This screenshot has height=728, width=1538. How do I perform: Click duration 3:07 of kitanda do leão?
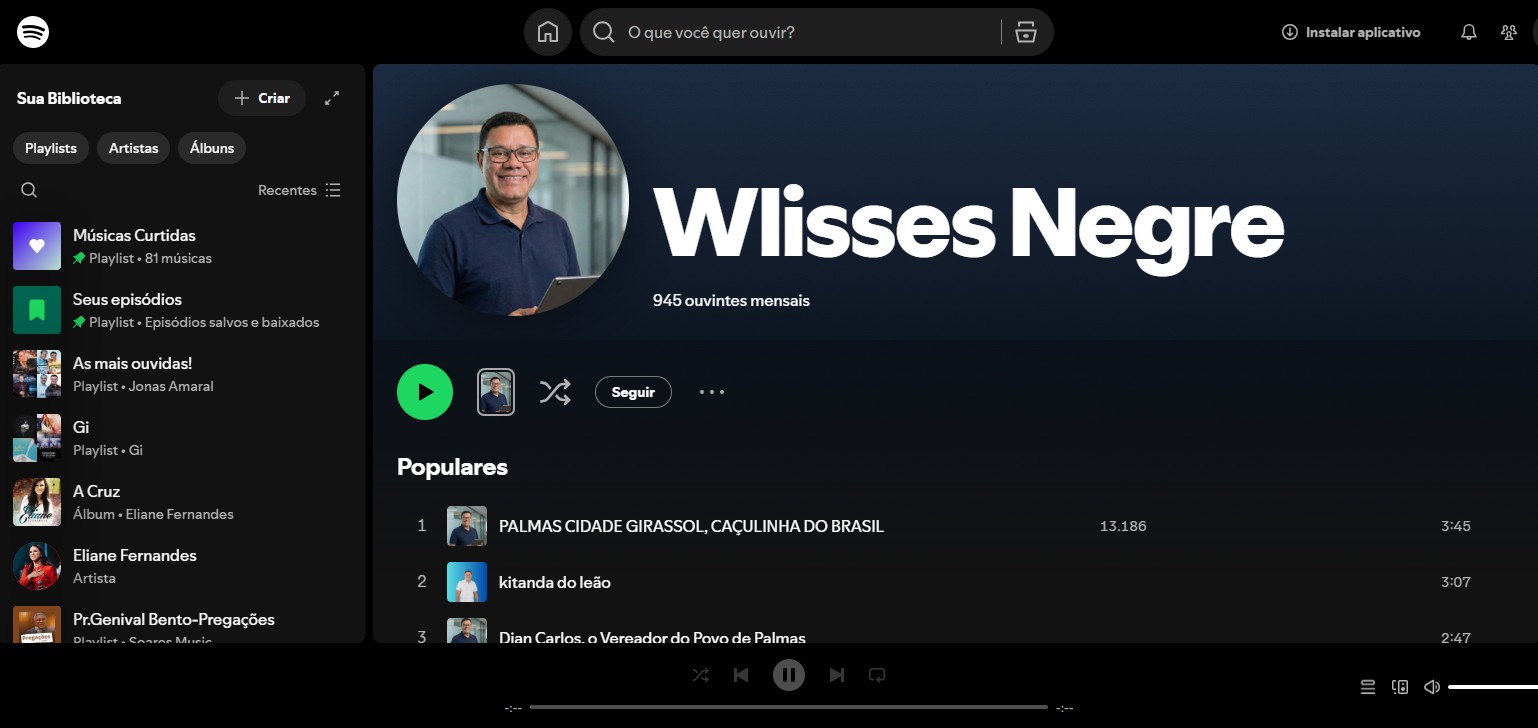click(x=1456, y=582)
